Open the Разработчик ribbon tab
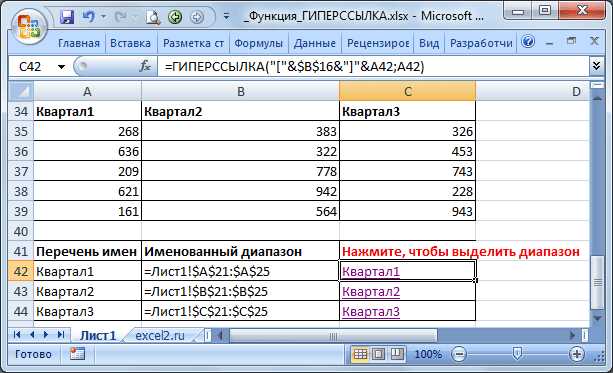The height and width of the screenshot is (373, 613). coord(481,43)
